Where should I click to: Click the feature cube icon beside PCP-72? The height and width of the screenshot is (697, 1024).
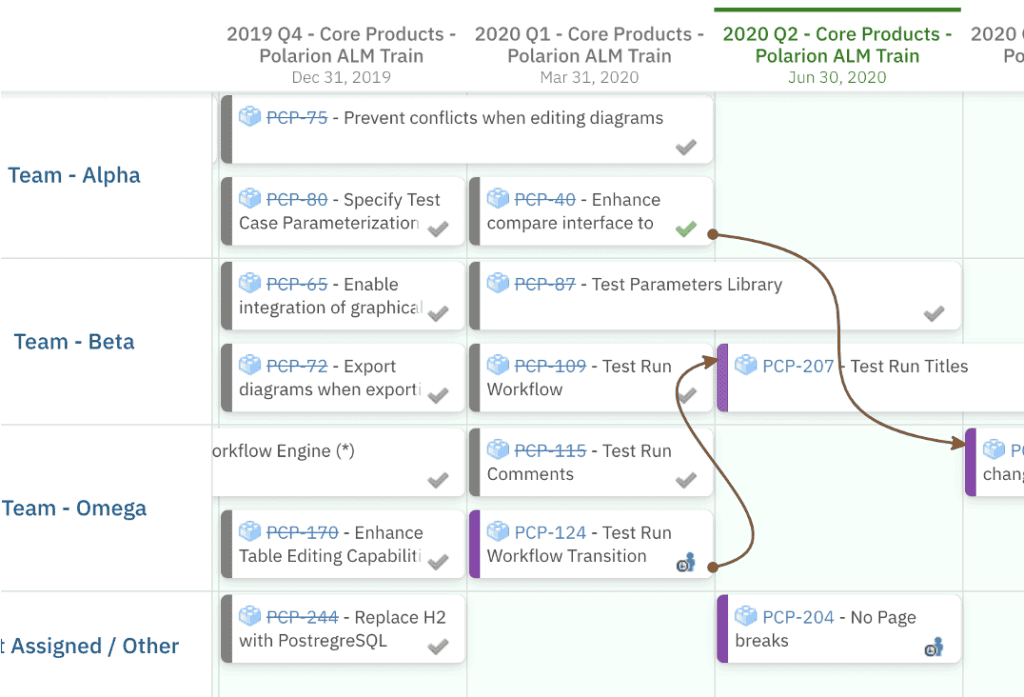[249, 364]
